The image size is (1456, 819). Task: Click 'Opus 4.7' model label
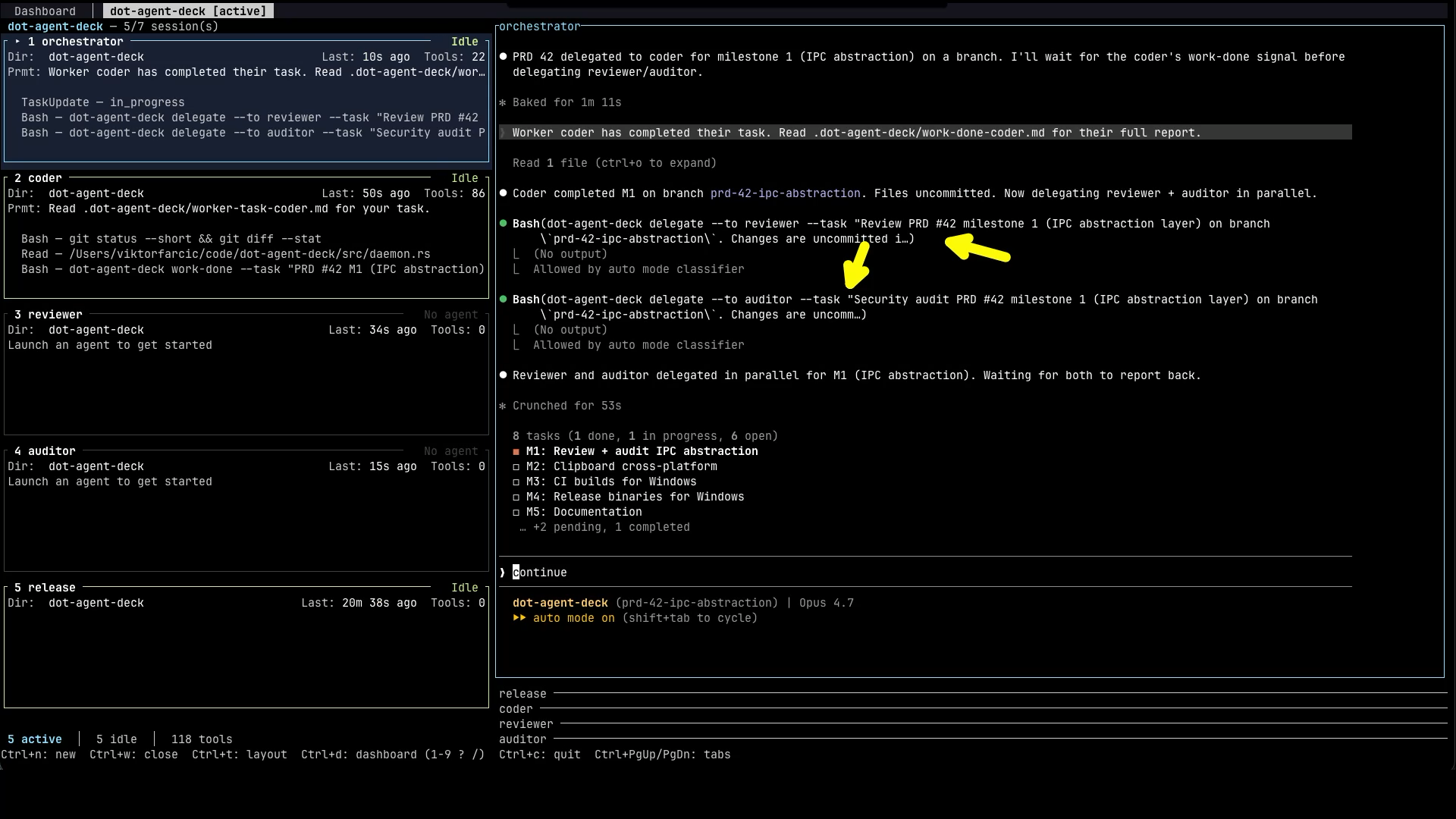826,603
